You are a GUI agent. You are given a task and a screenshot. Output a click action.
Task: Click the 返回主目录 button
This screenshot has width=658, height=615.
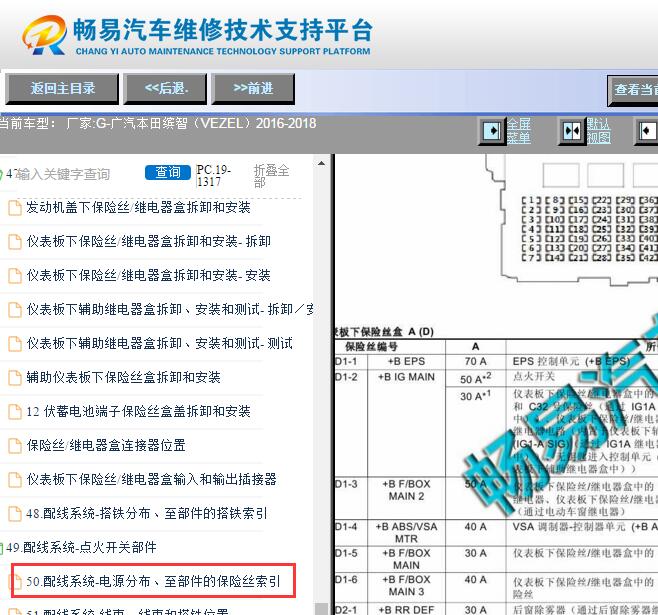point(62,89)
